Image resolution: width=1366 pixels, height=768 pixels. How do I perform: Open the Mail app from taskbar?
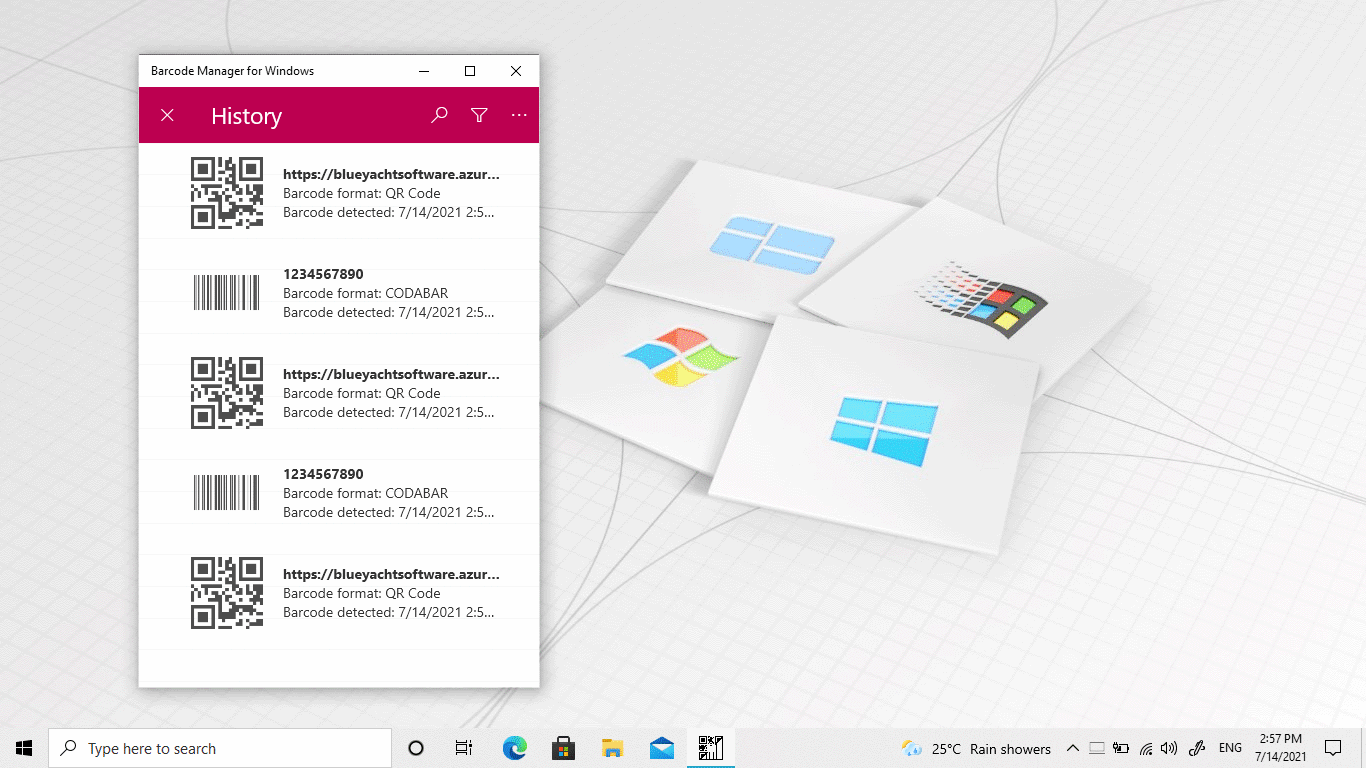click(661, 748)
